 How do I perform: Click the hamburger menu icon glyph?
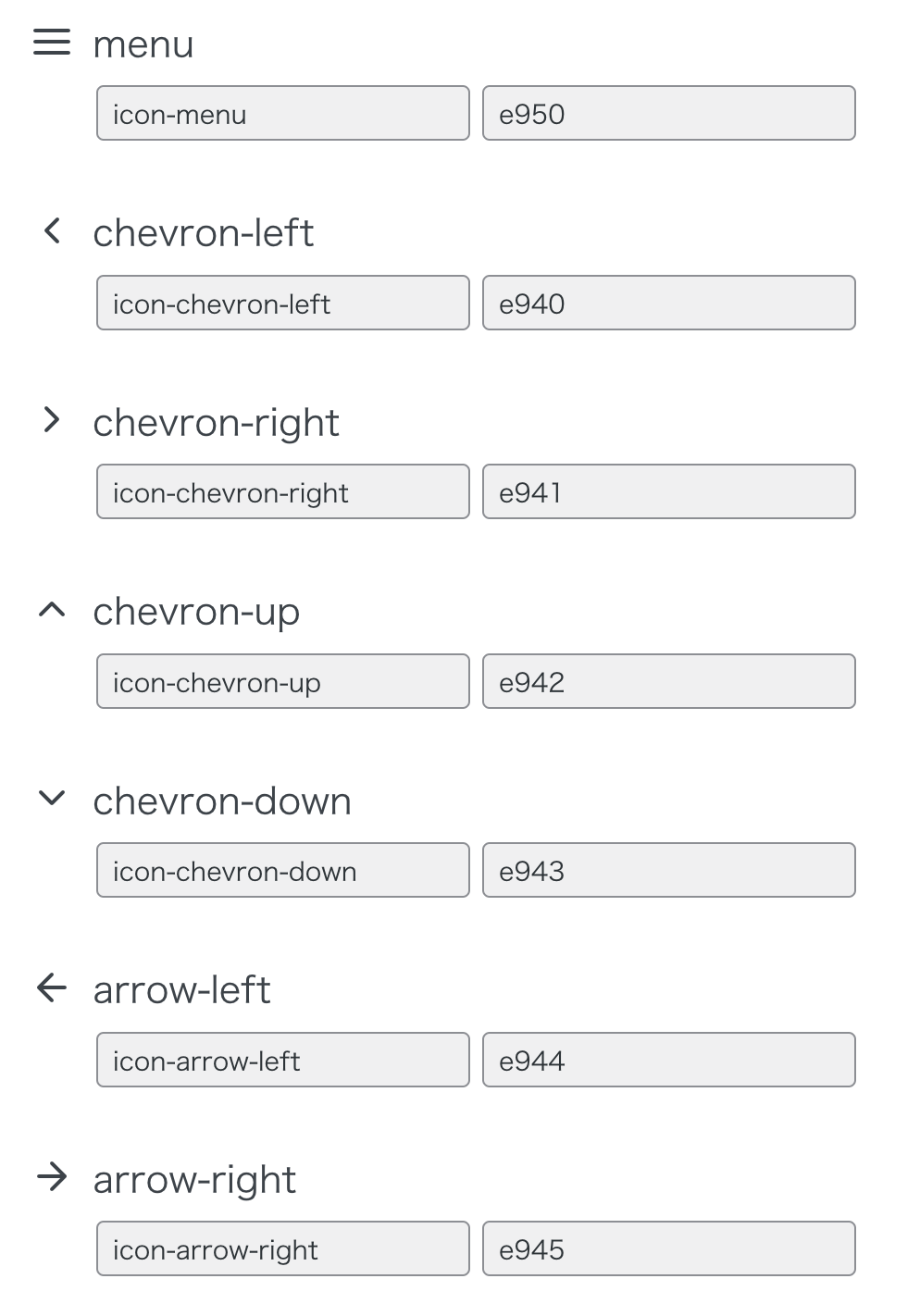point(52,43)
